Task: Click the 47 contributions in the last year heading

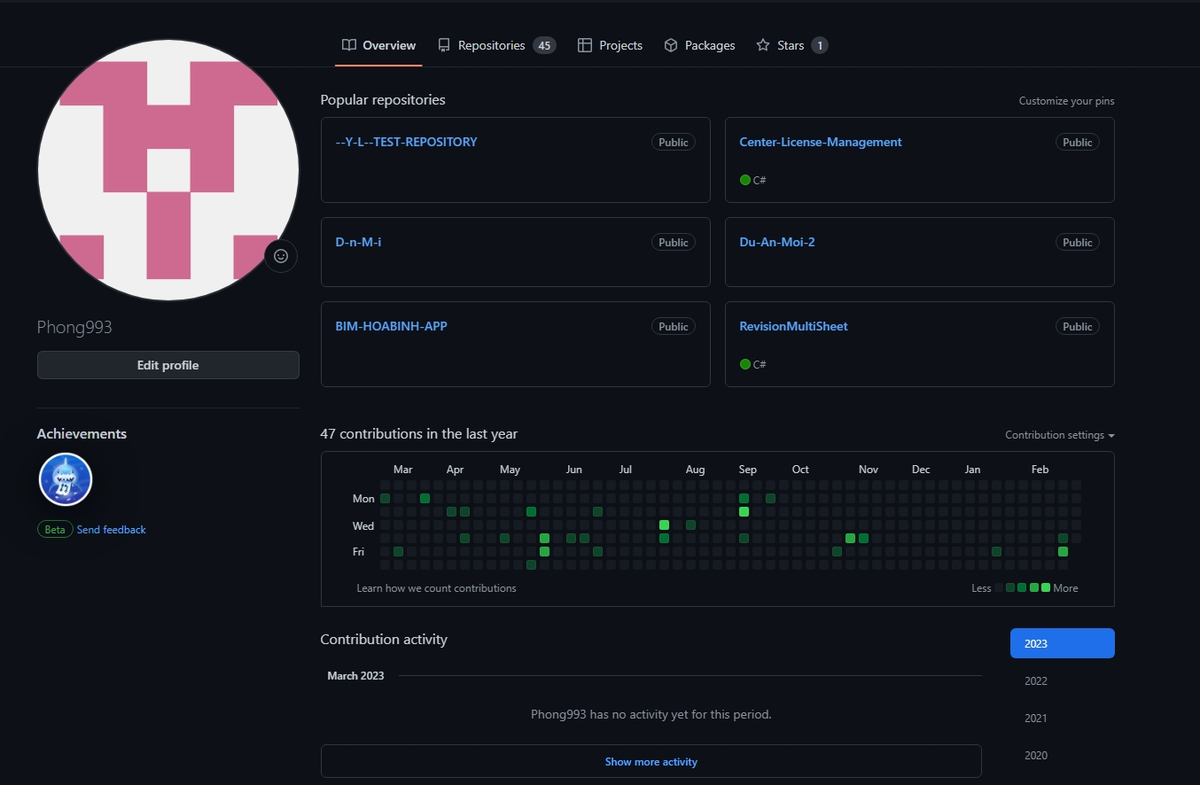Action: coord(419,434)
